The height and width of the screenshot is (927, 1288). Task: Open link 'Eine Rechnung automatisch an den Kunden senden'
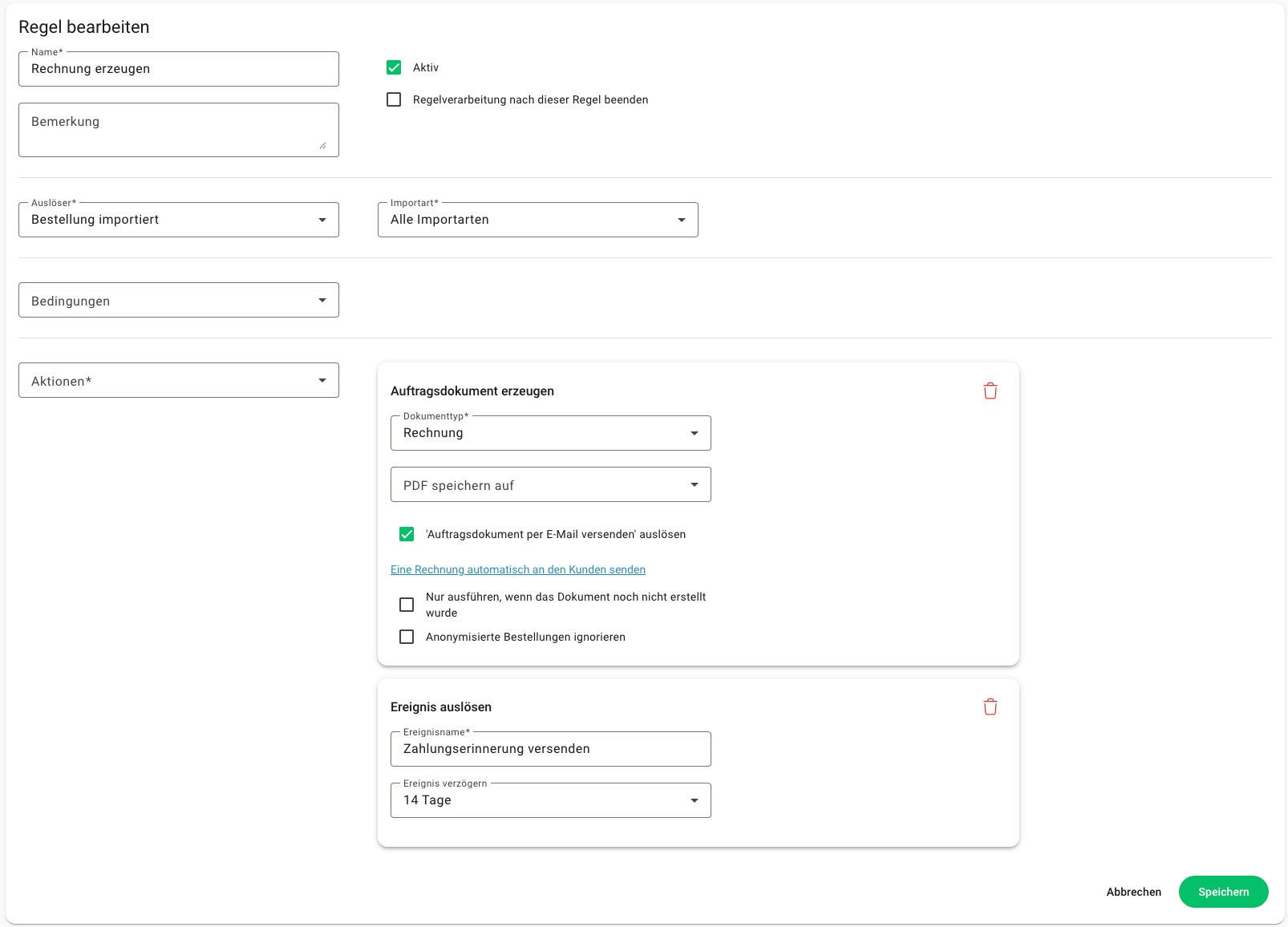518,569
